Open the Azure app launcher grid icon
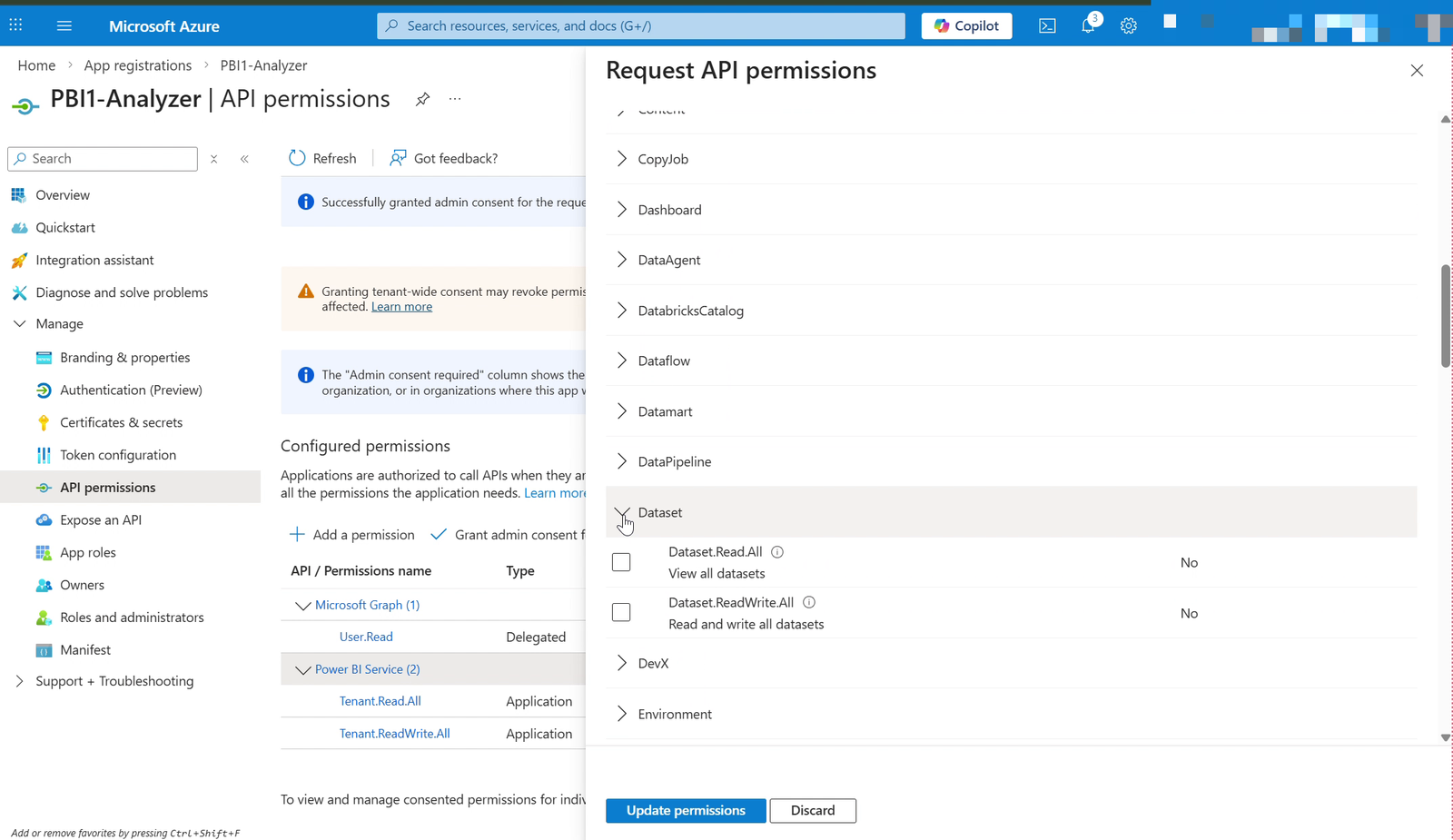The height and width of the screenshot is (840, 1453). (15, 25)
